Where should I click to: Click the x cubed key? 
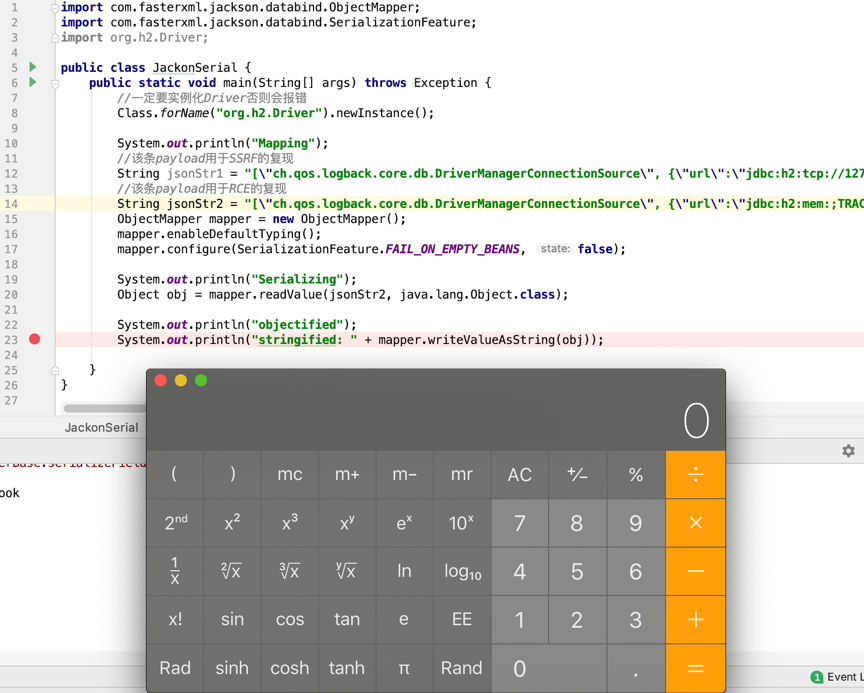pos(290,523)
